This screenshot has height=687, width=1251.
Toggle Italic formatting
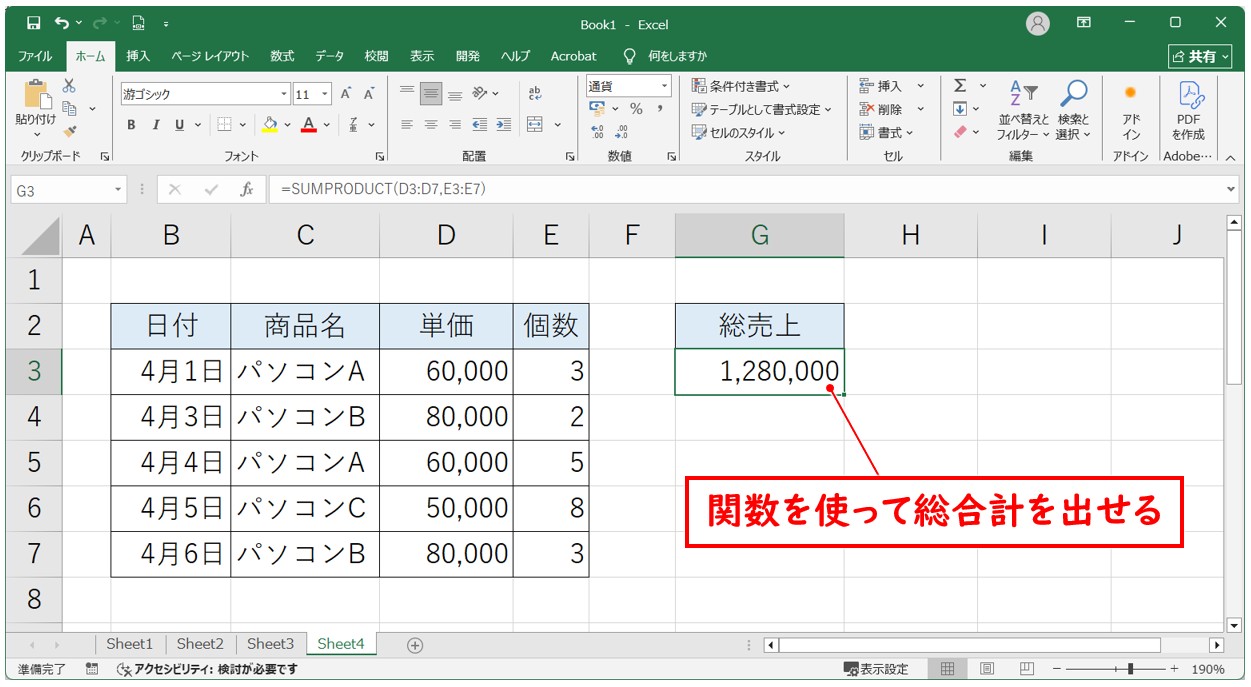coord(155,125)
